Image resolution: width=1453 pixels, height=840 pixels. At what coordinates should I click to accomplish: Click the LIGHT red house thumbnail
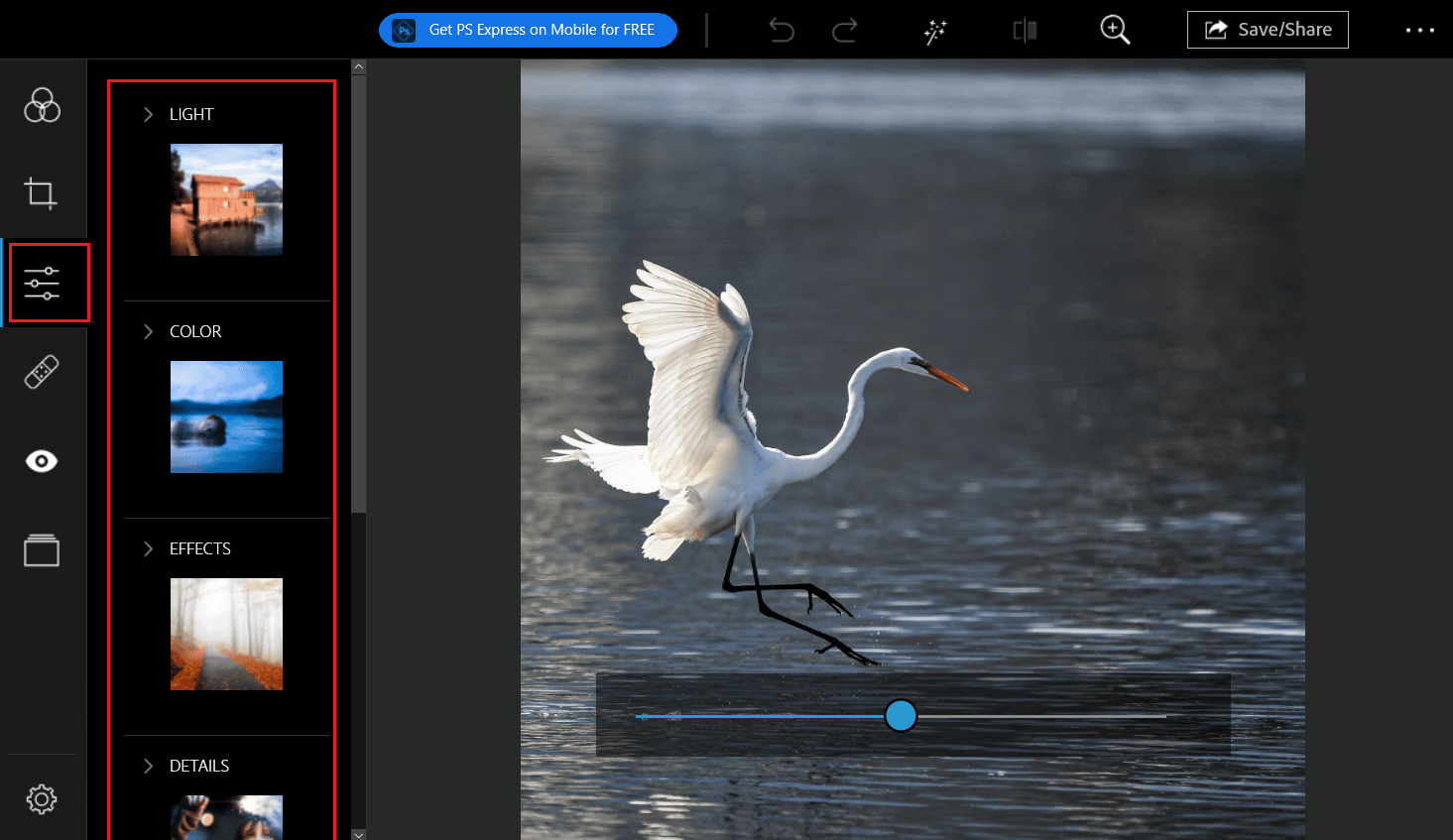pyautogui.click(x=226, y=199)
